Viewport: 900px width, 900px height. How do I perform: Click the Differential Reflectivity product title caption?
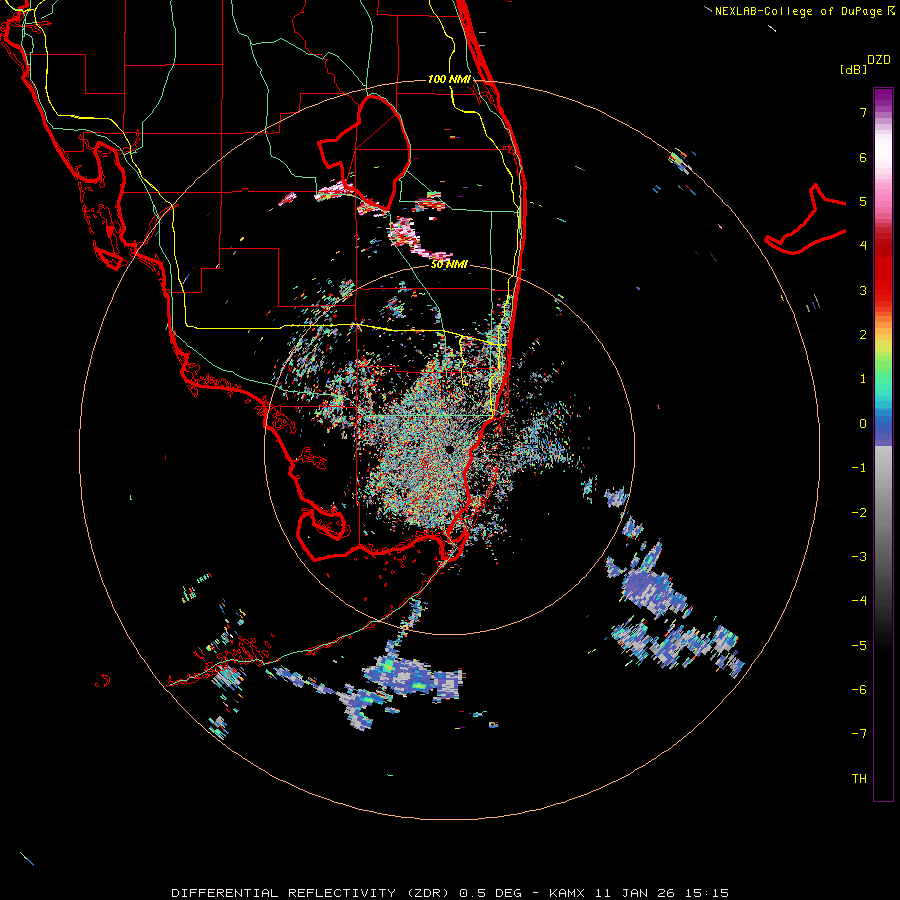(x=449, y=893)
